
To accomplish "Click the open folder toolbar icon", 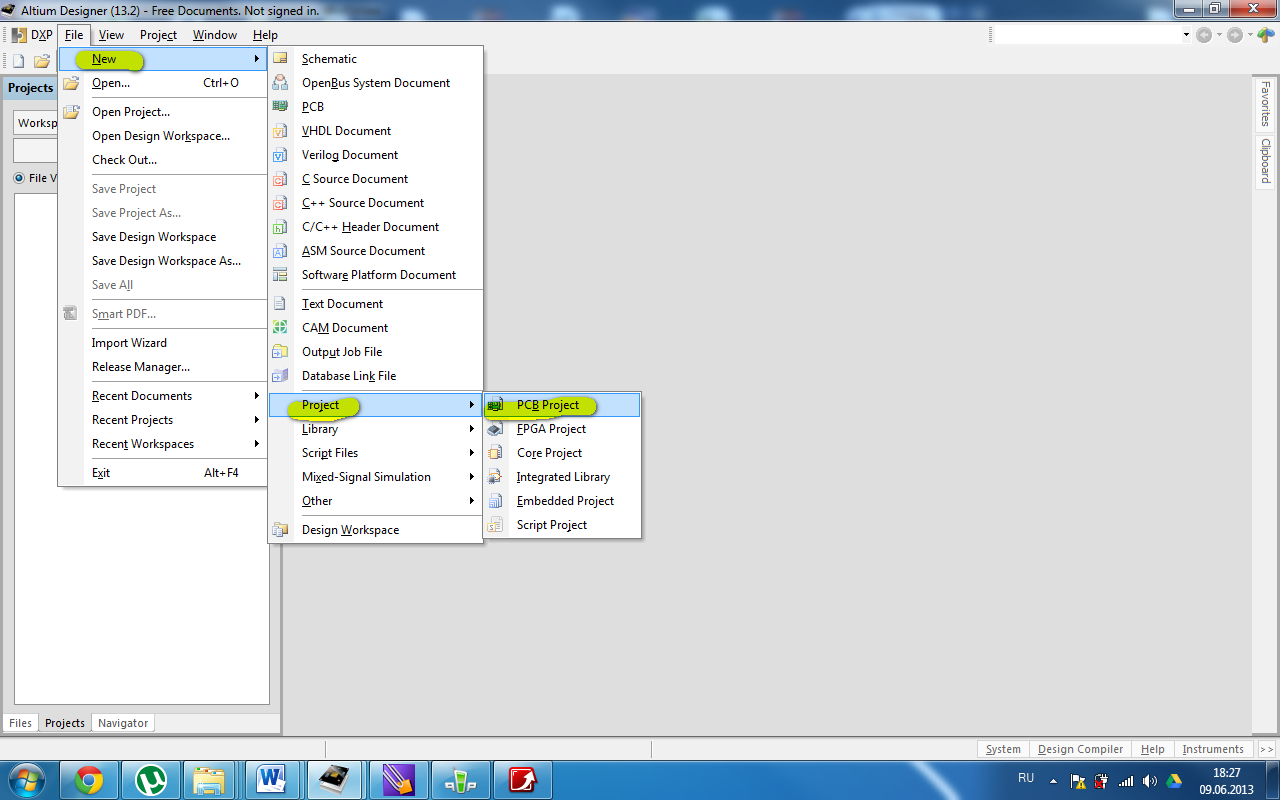I will coord(42,61).
